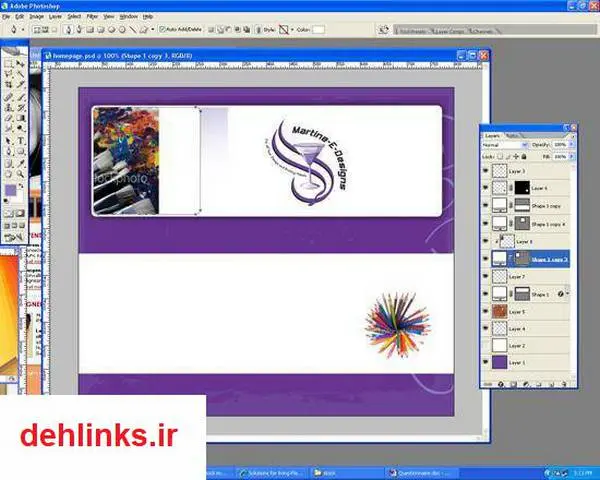Select the Magic Wand tool
The height and width of the screenshot is (480, 600).
20,74
